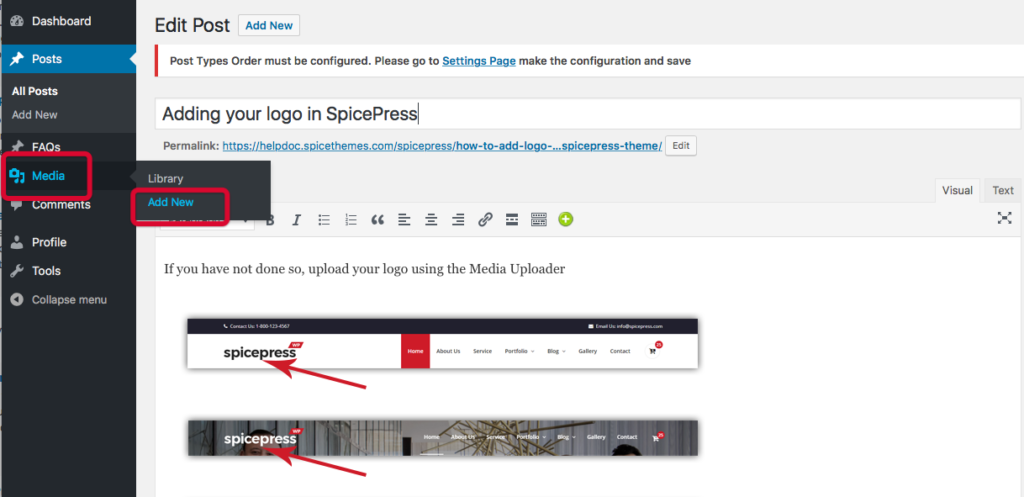Click the green plus circle icon
The width and height of the screenshot is (1024, 497).
[x=566, y=219]
